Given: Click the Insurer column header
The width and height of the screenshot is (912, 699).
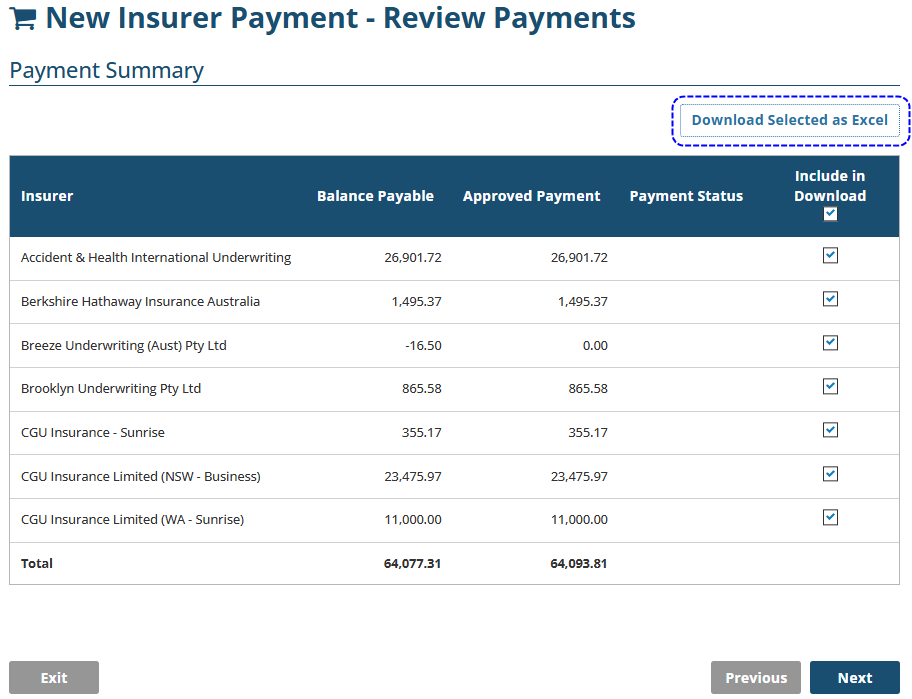Looking at the screenshot, I should tap(47, 196).
